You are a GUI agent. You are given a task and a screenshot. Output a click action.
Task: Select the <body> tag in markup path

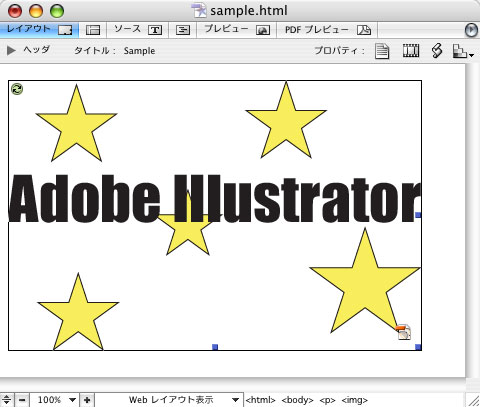(297, 400)
